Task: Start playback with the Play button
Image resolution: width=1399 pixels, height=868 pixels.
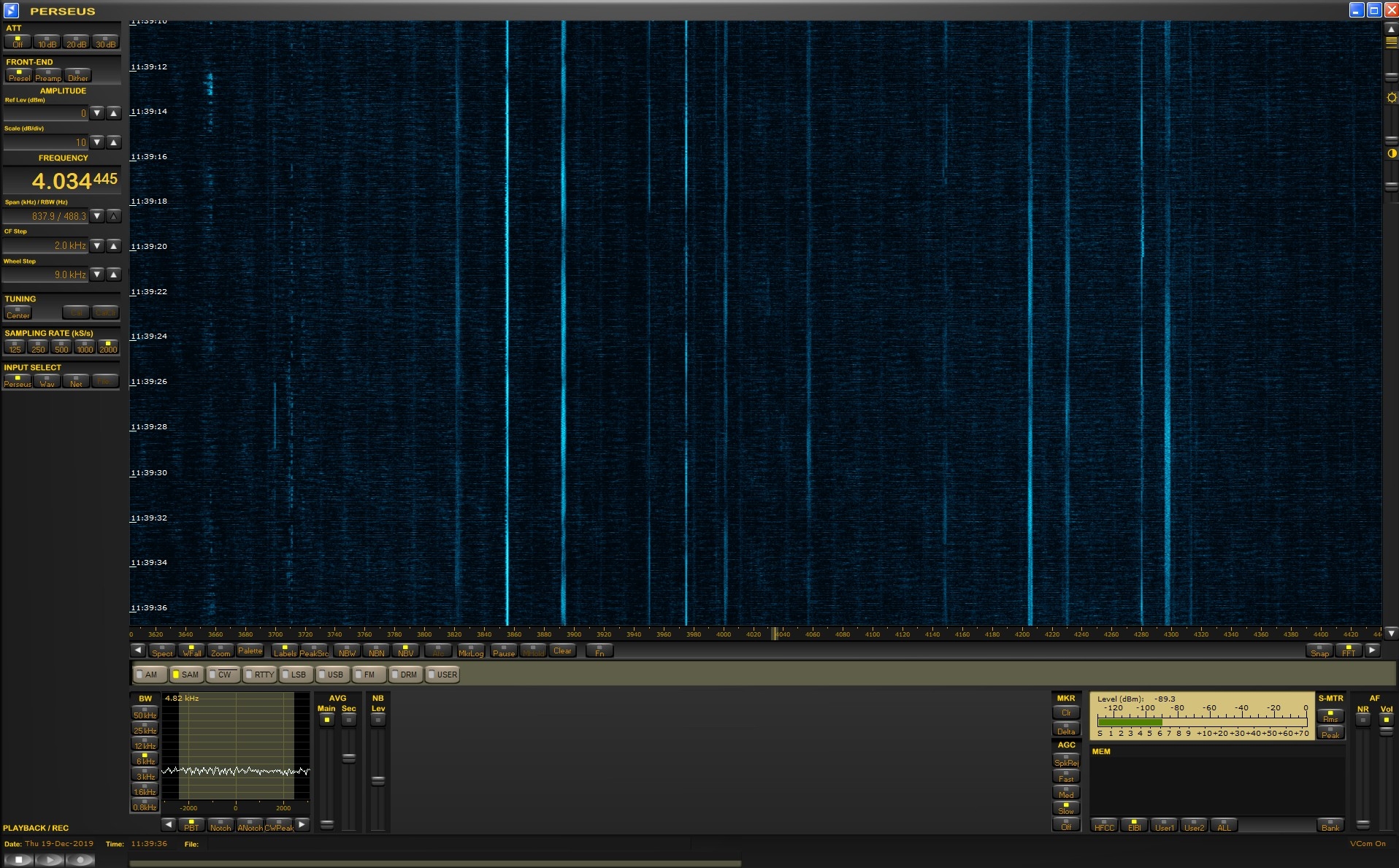Action: pyautogui.click(x=50, y=860)
